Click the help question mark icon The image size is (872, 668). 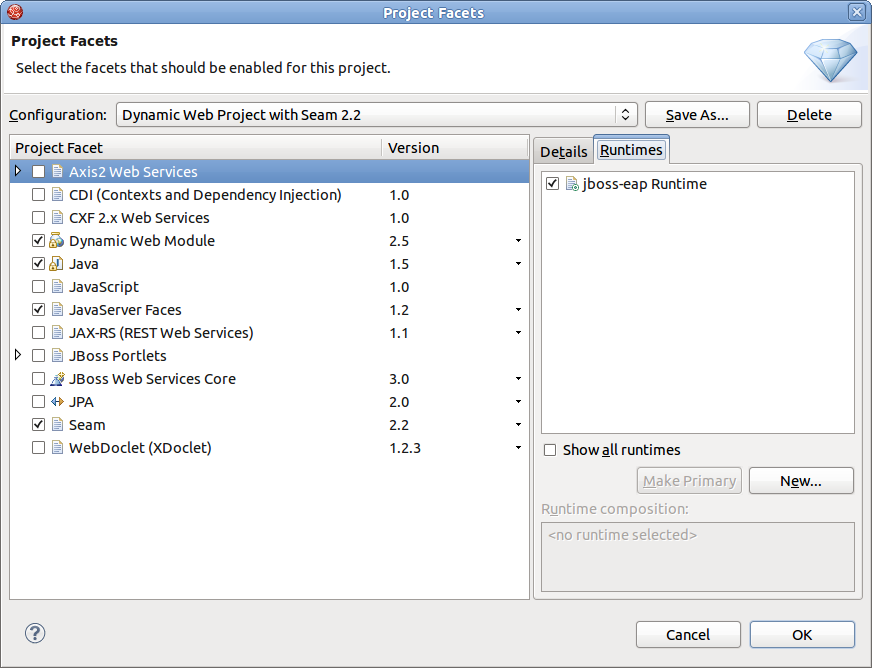click(34, 633)
